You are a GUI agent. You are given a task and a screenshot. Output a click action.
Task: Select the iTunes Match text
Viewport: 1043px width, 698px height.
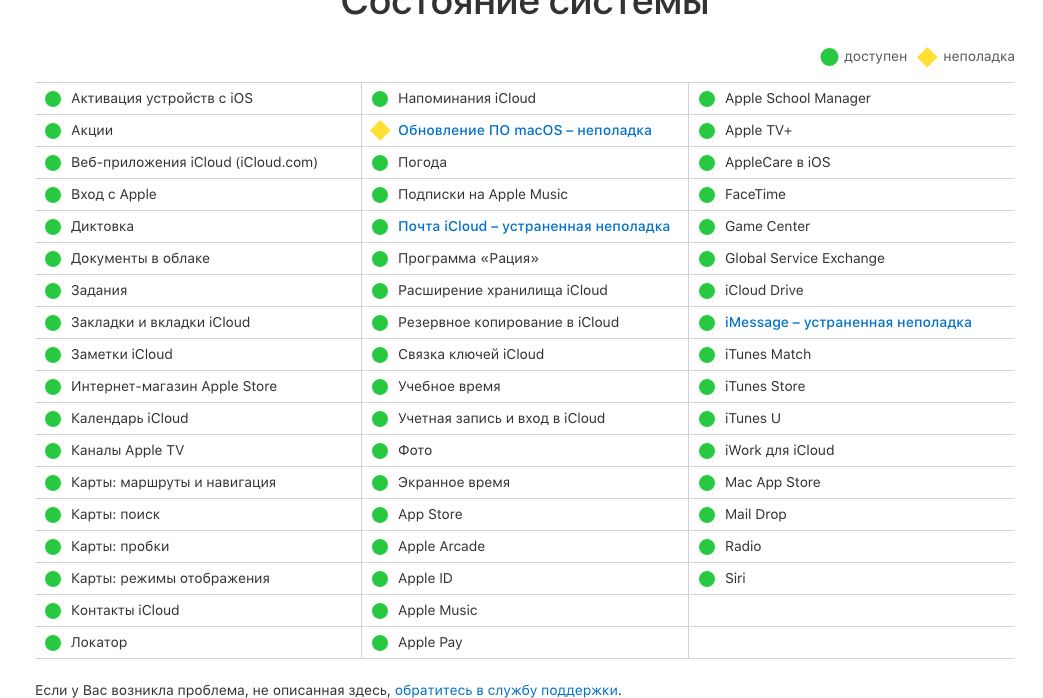(768, 354)
